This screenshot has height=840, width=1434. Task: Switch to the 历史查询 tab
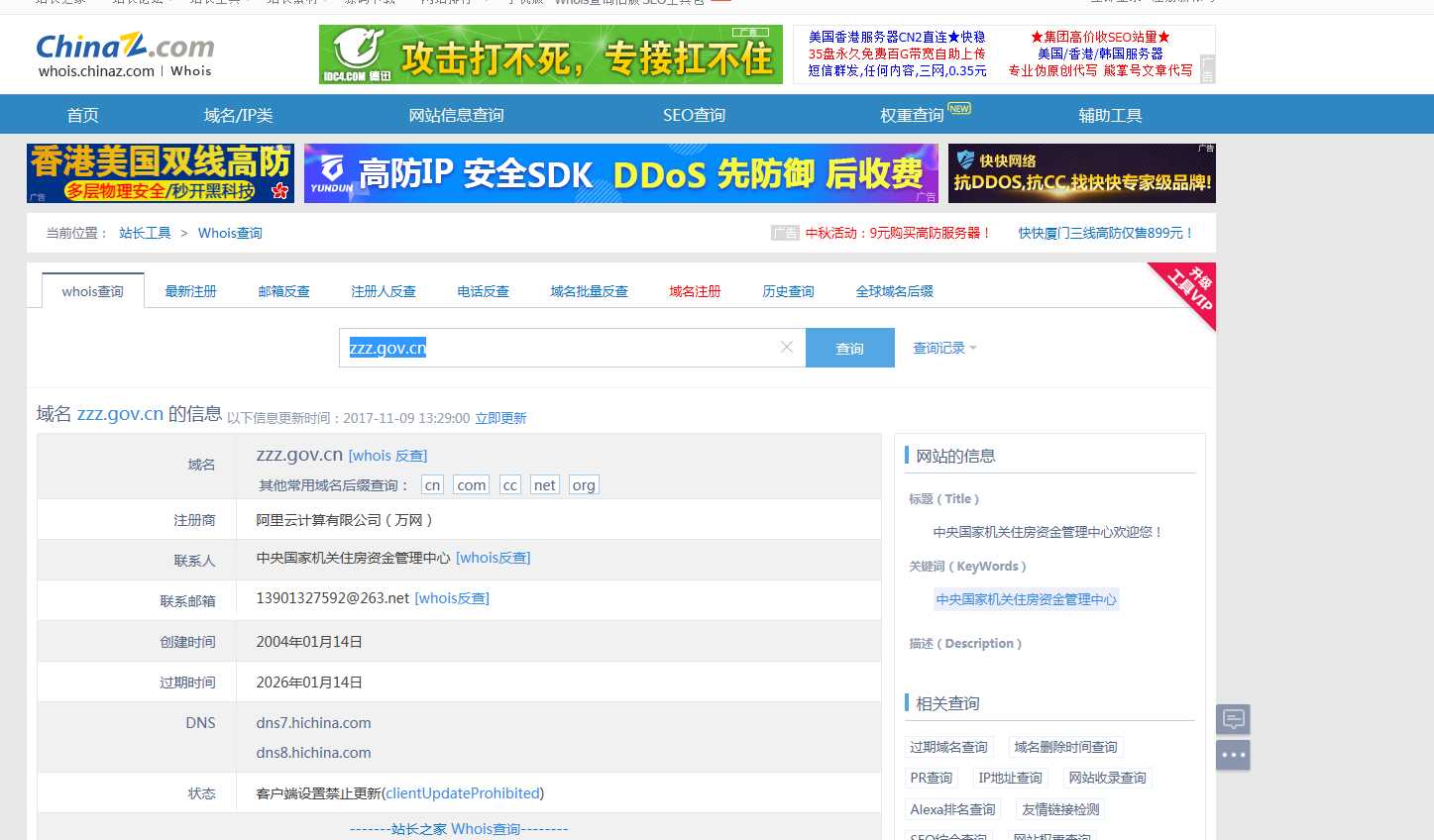(x=788, y=291)
